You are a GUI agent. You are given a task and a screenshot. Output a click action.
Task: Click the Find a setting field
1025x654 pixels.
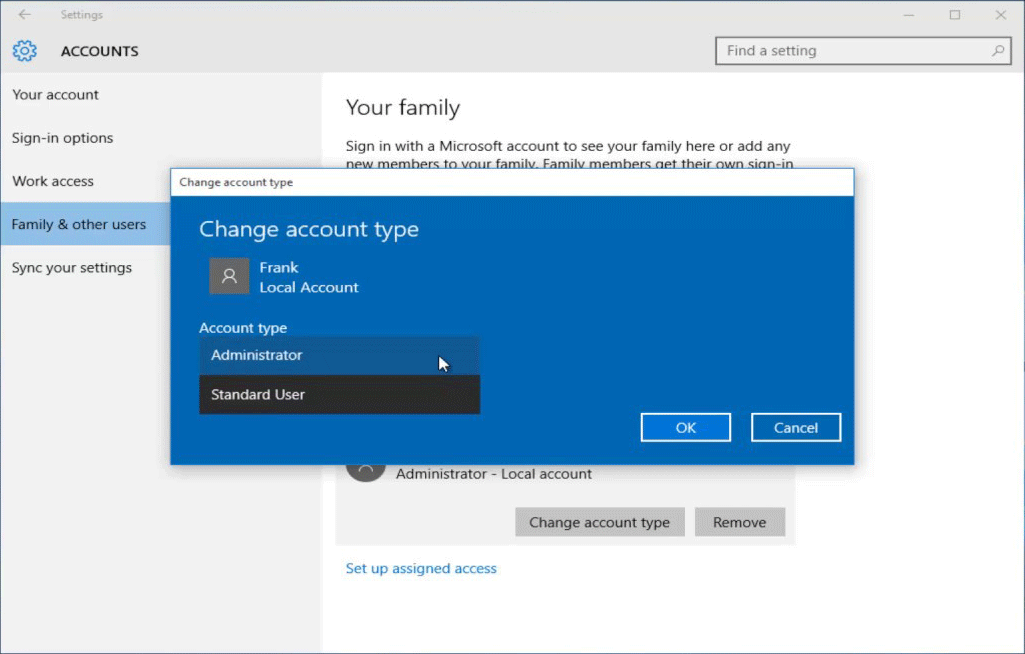point(863,50)
